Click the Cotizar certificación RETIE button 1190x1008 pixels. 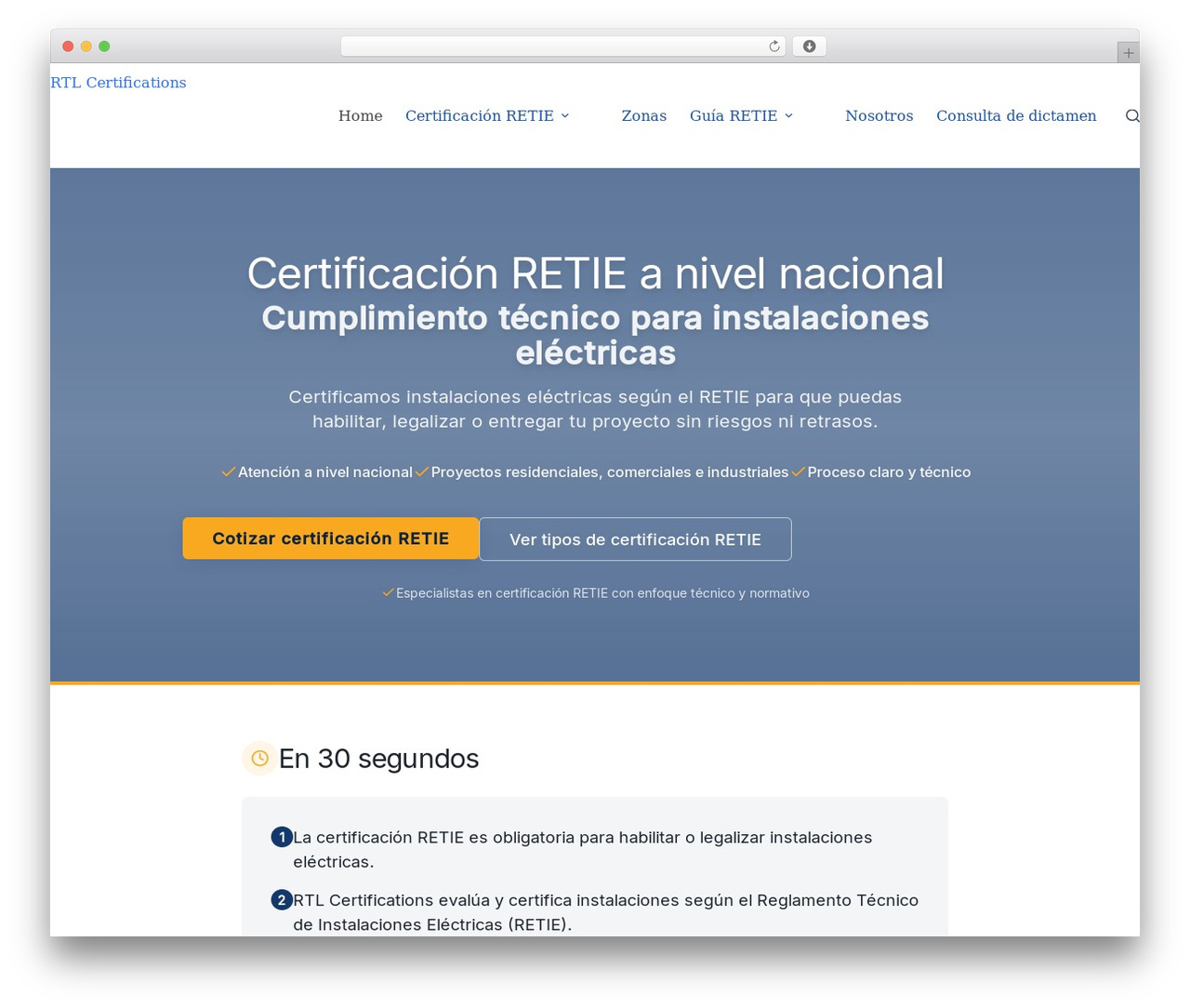pos(331,538)
